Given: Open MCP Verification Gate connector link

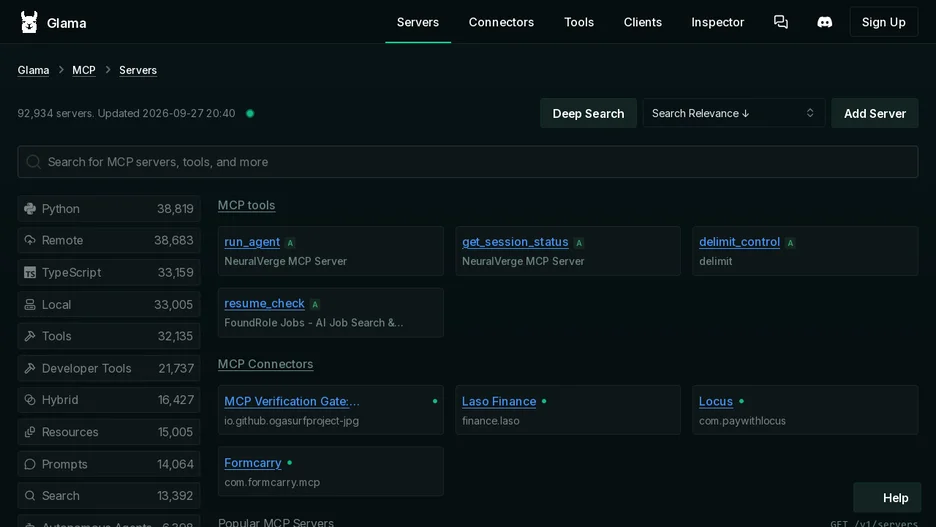Looking at the screenshot, I should coord(292,401).
